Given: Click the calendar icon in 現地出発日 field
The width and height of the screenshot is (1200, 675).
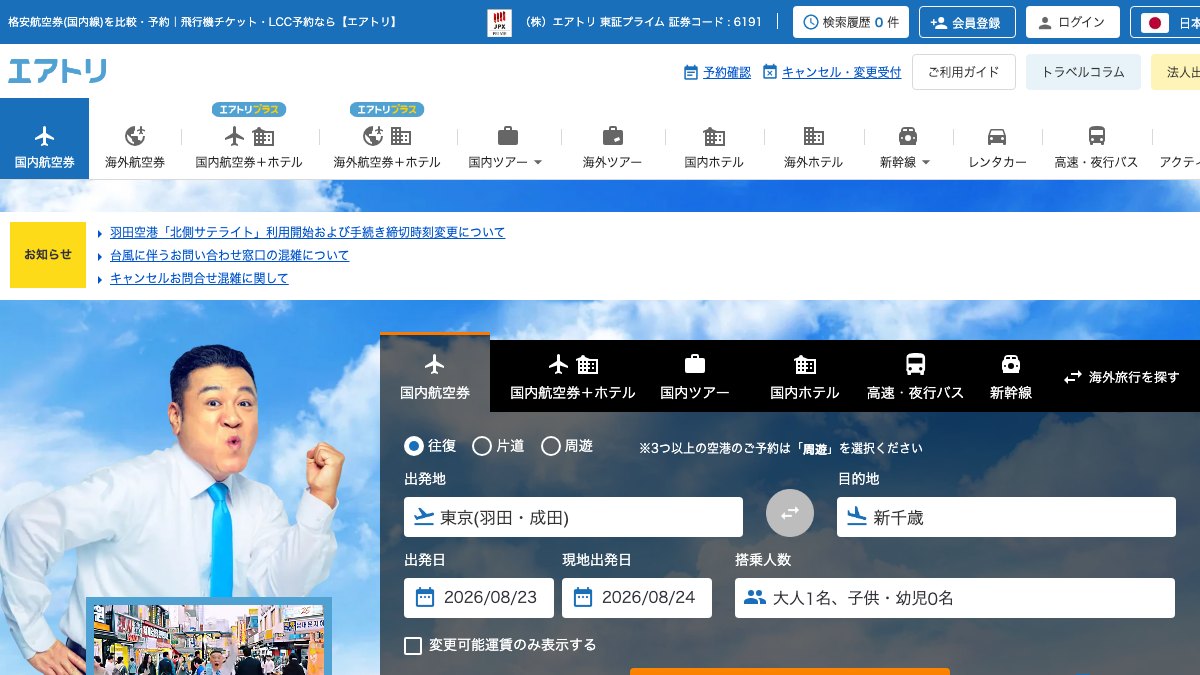Looking at the screenshot, I should pyautogui.click(x=583, y=598).
